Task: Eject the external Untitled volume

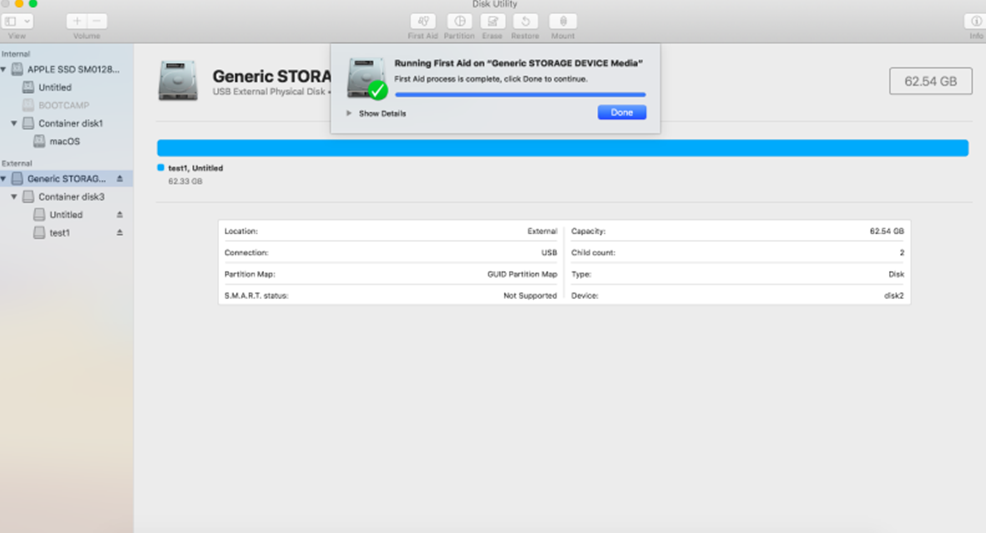Action: (x=119, y=214)
